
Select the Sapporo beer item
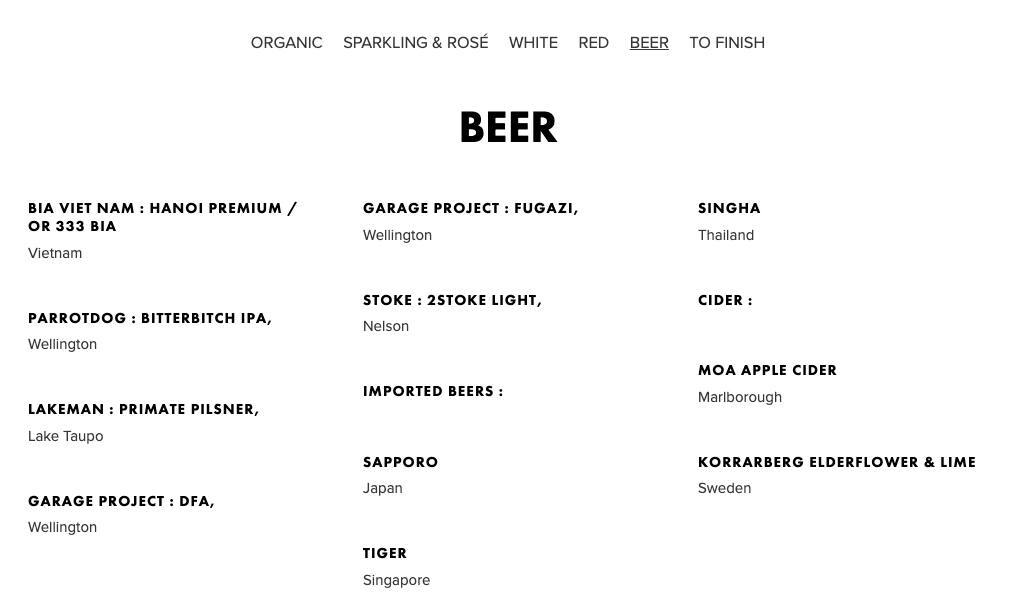click(x=400, y=462)
